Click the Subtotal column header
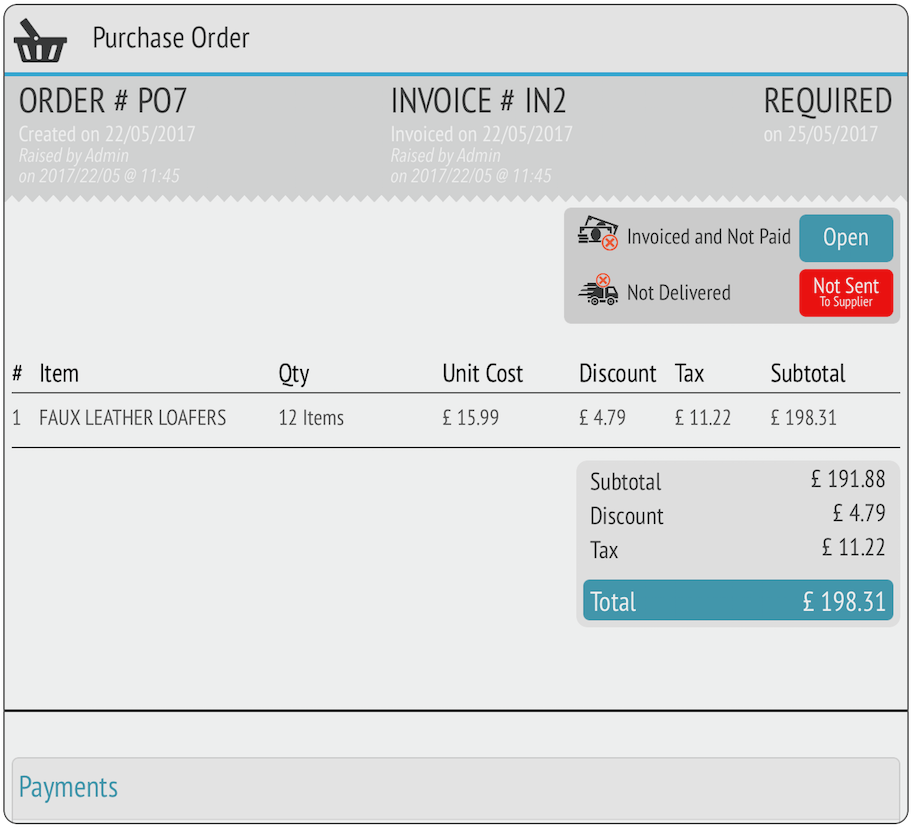This screenshot has width=911, height=827. point(807,374)
